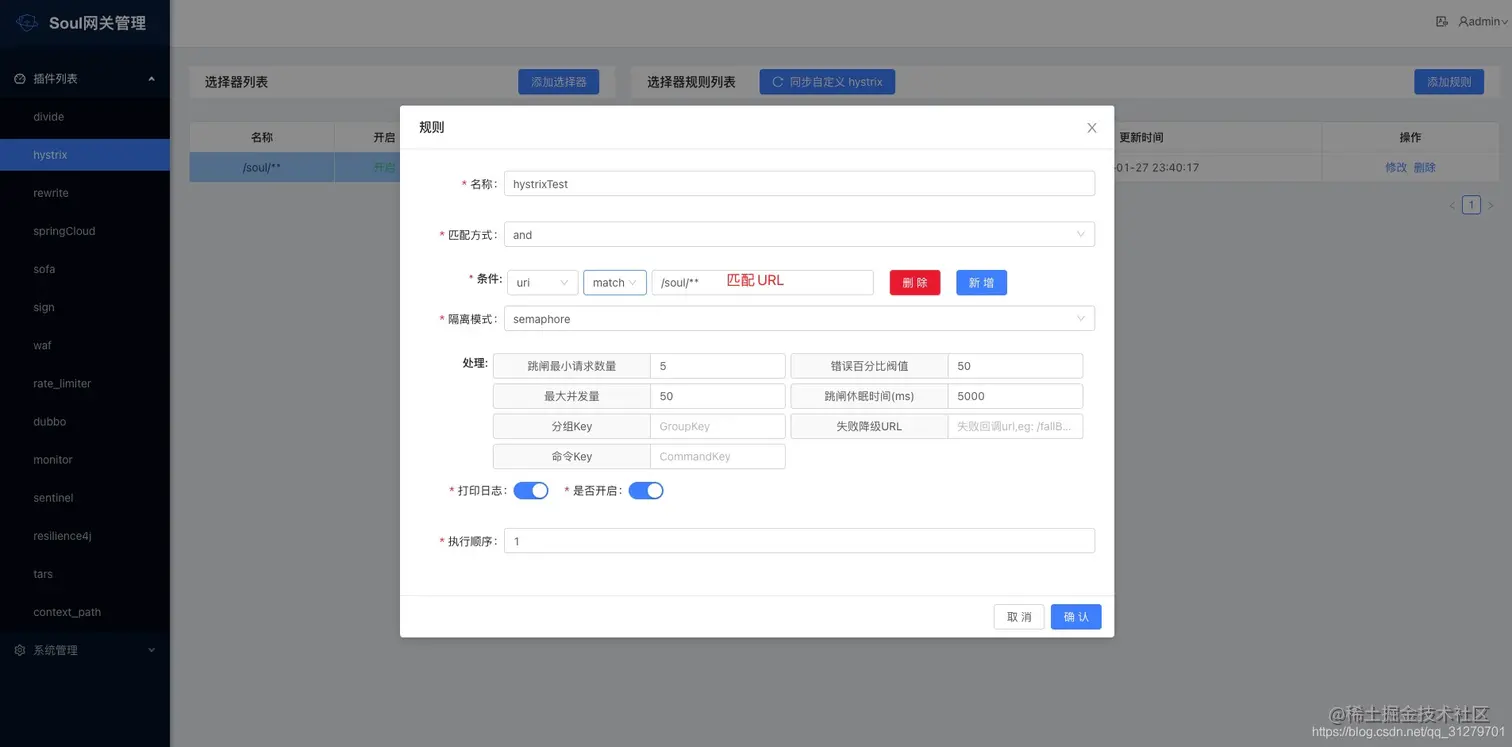The width and height of the screenshot is (1512, 747).
Task: Click the next-page arrow in pagination
Action: tap(1491, 204)
